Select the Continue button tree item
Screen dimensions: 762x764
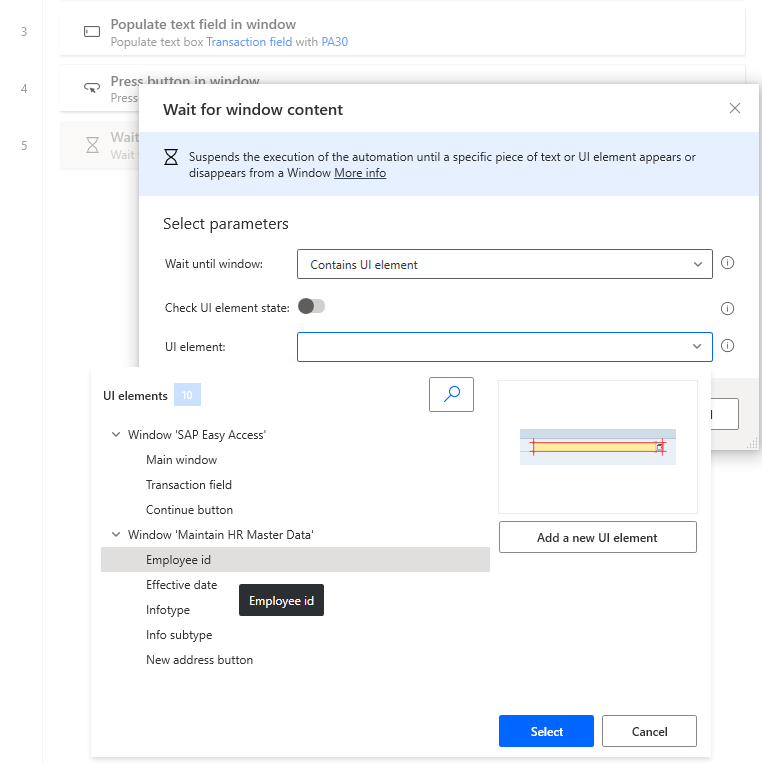[295, 510]
